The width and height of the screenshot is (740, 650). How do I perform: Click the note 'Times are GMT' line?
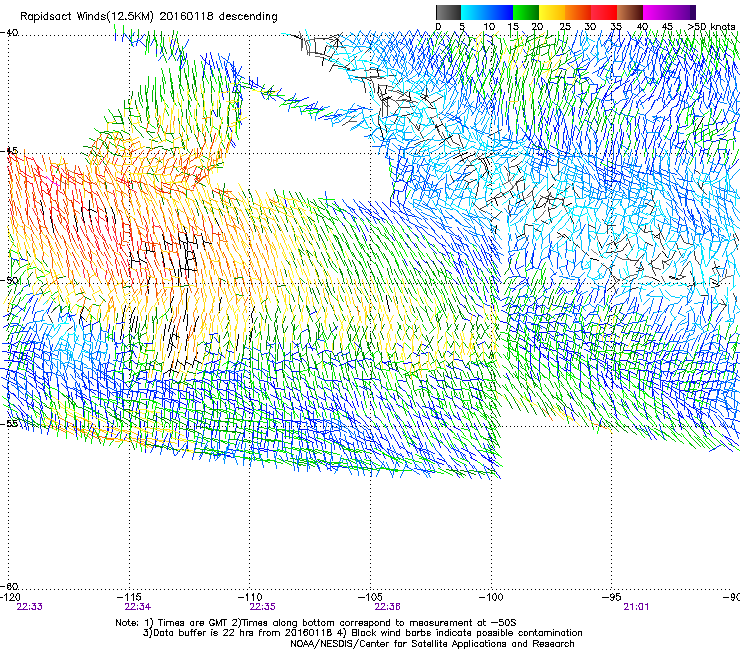(316, 623)
